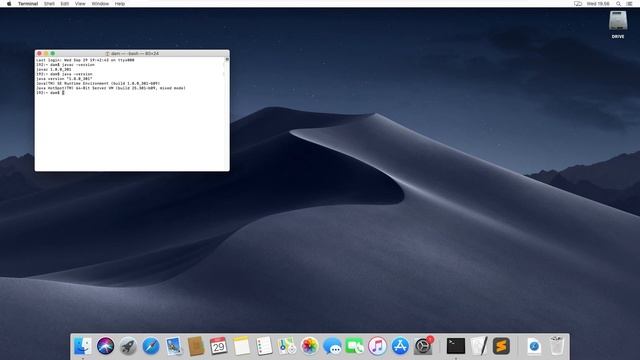Screen dimensions: 640x360
Task: Open the Terminal application menu
Action: (x=28, y=4)
